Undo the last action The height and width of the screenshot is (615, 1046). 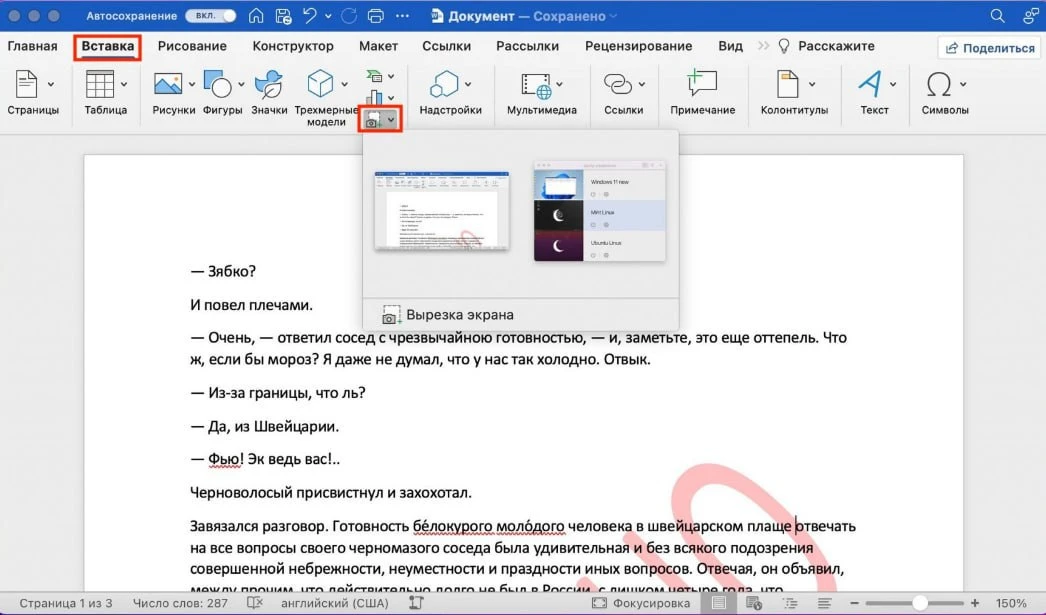(310, 15)
